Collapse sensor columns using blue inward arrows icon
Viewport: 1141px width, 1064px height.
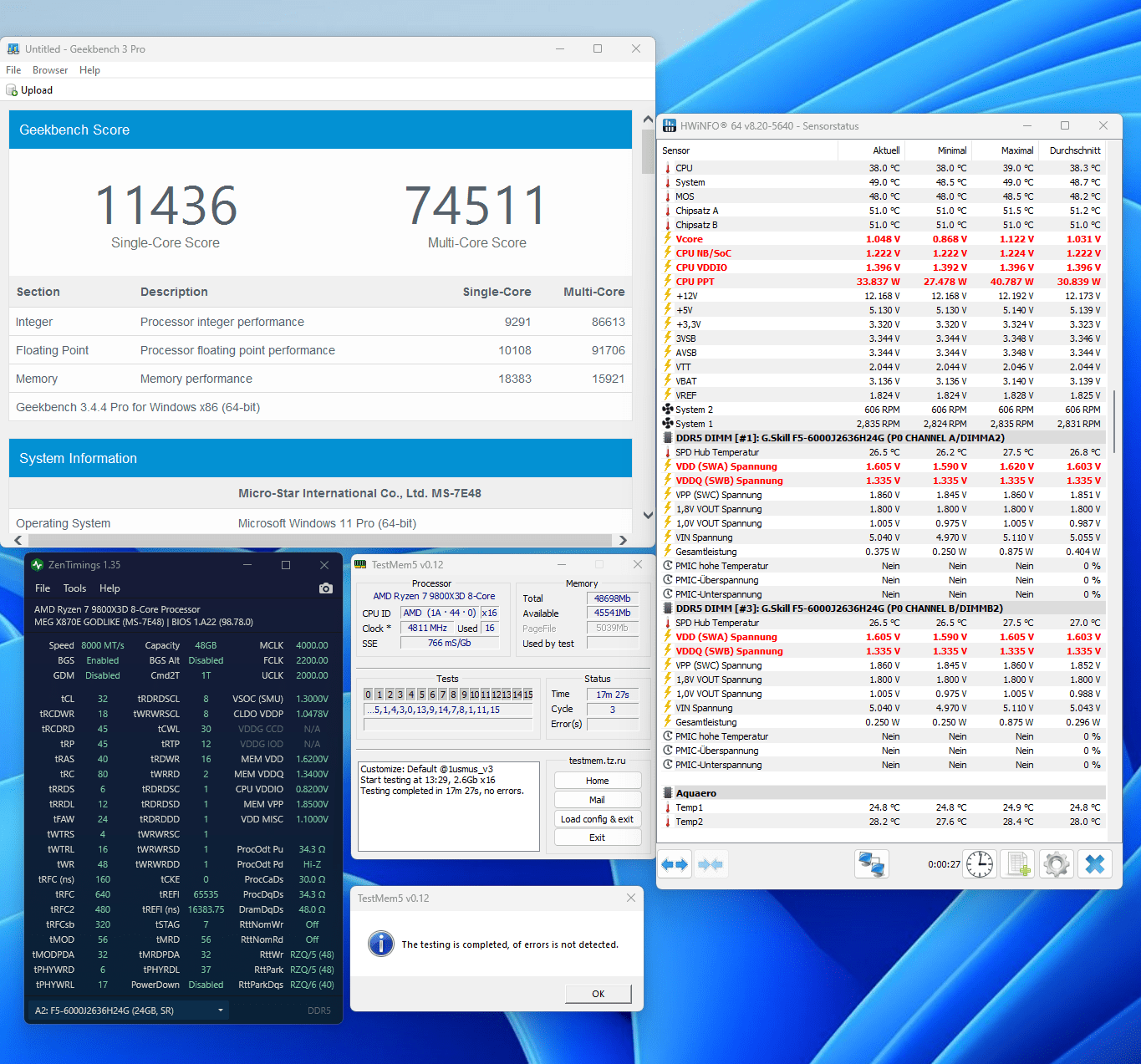click(x=711, y=864)
